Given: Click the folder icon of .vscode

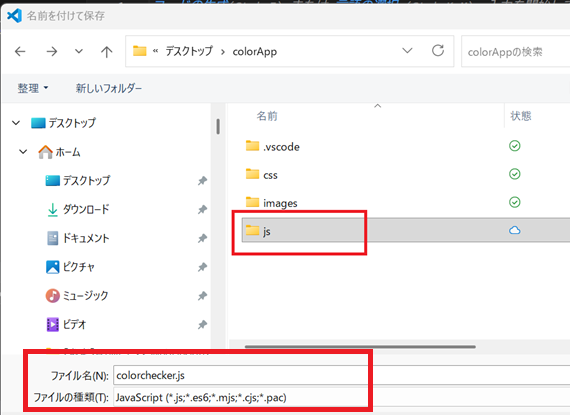Looking at the screenshot, I should [x=252, y=146].
